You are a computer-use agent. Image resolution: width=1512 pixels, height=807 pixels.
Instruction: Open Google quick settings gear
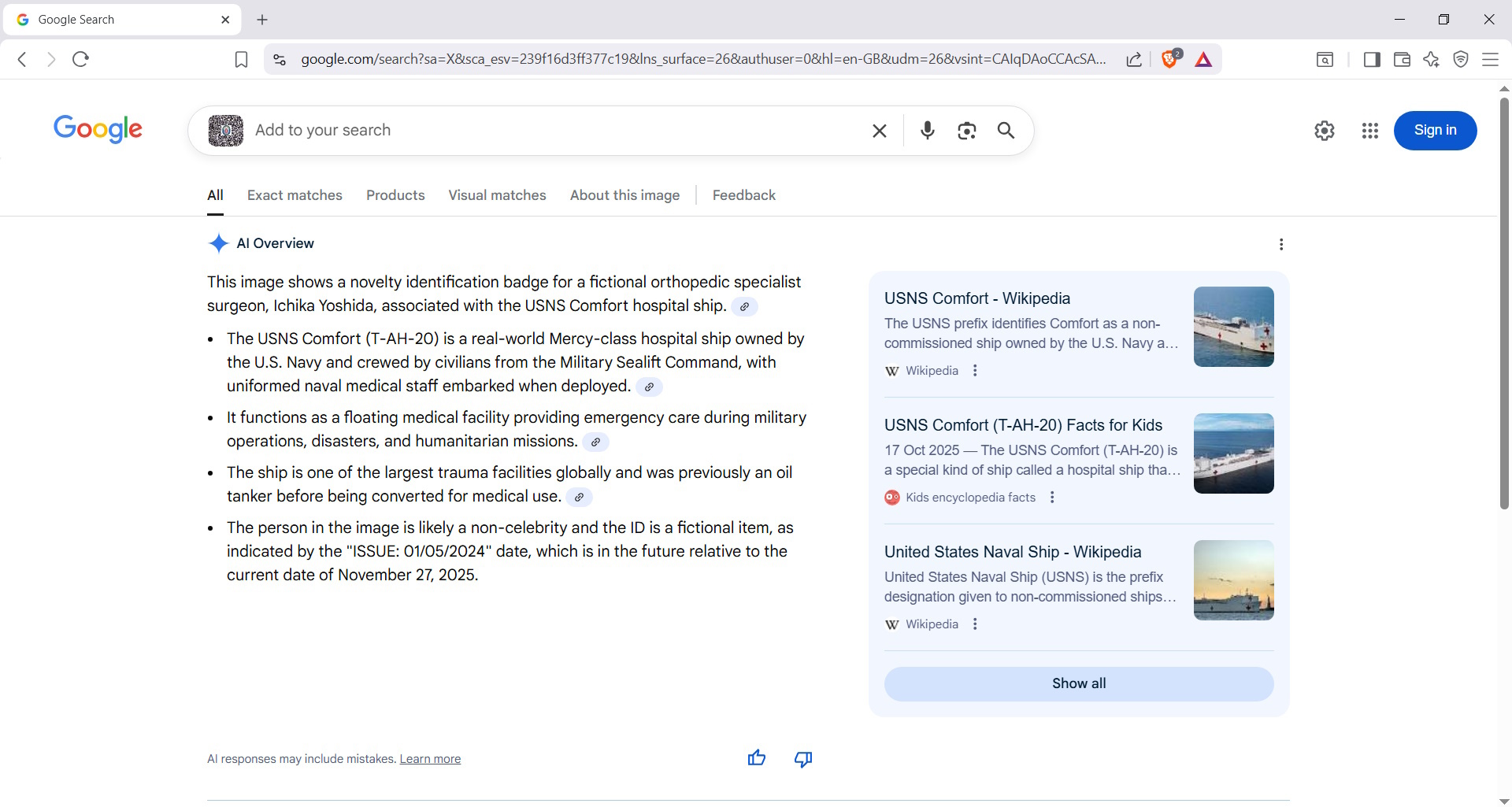coord(1325,131)
